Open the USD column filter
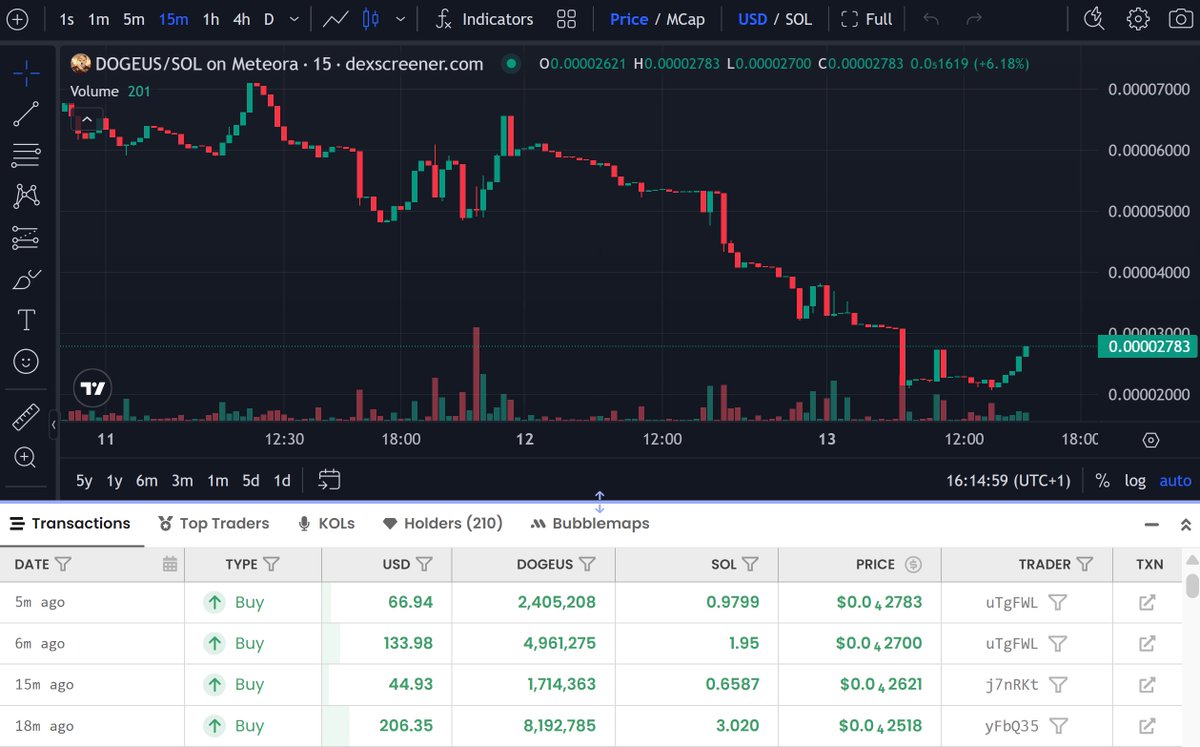 (x=424, y=564)
